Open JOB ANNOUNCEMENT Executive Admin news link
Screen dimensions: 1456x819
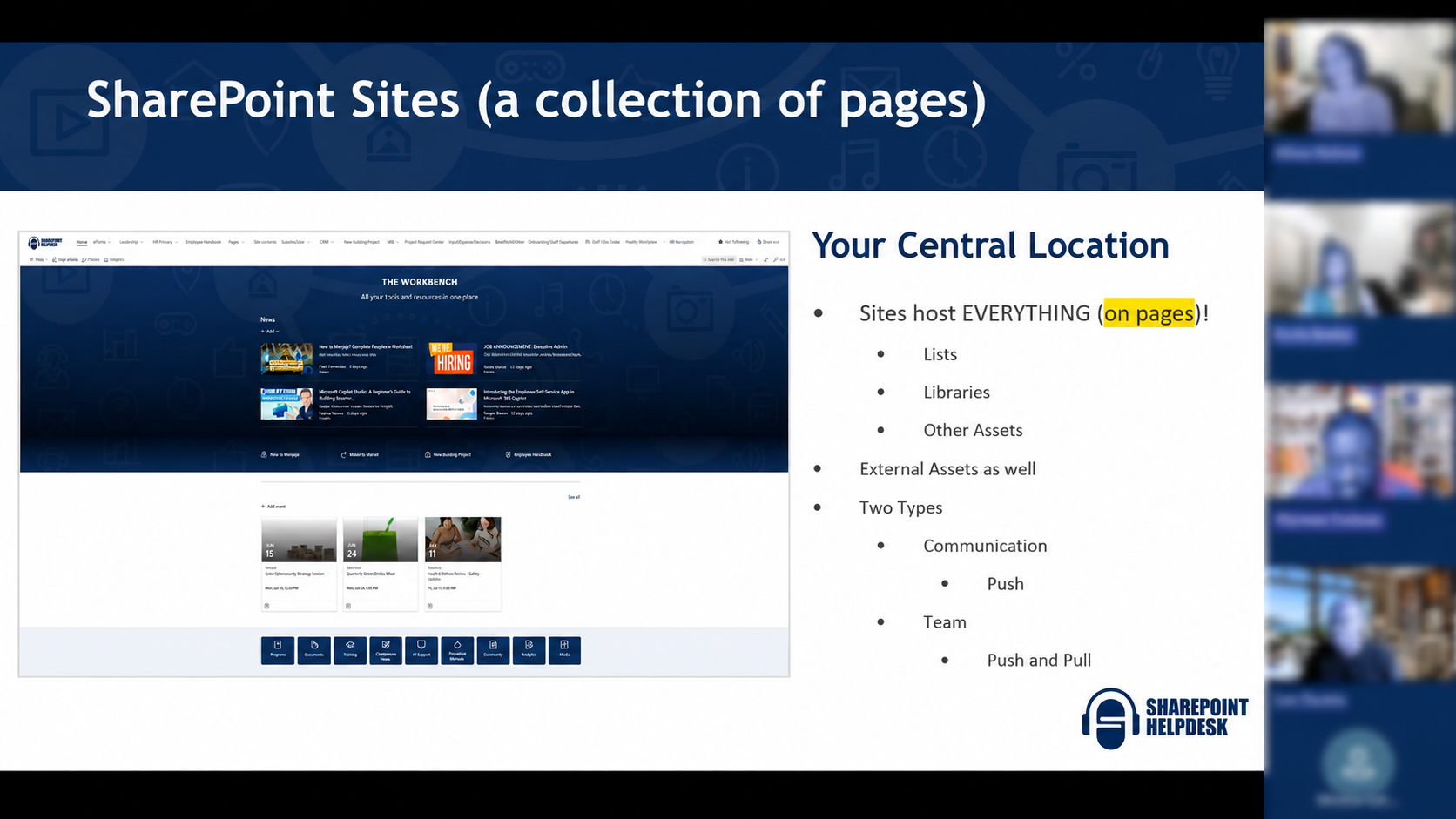(x=525, y=346)
